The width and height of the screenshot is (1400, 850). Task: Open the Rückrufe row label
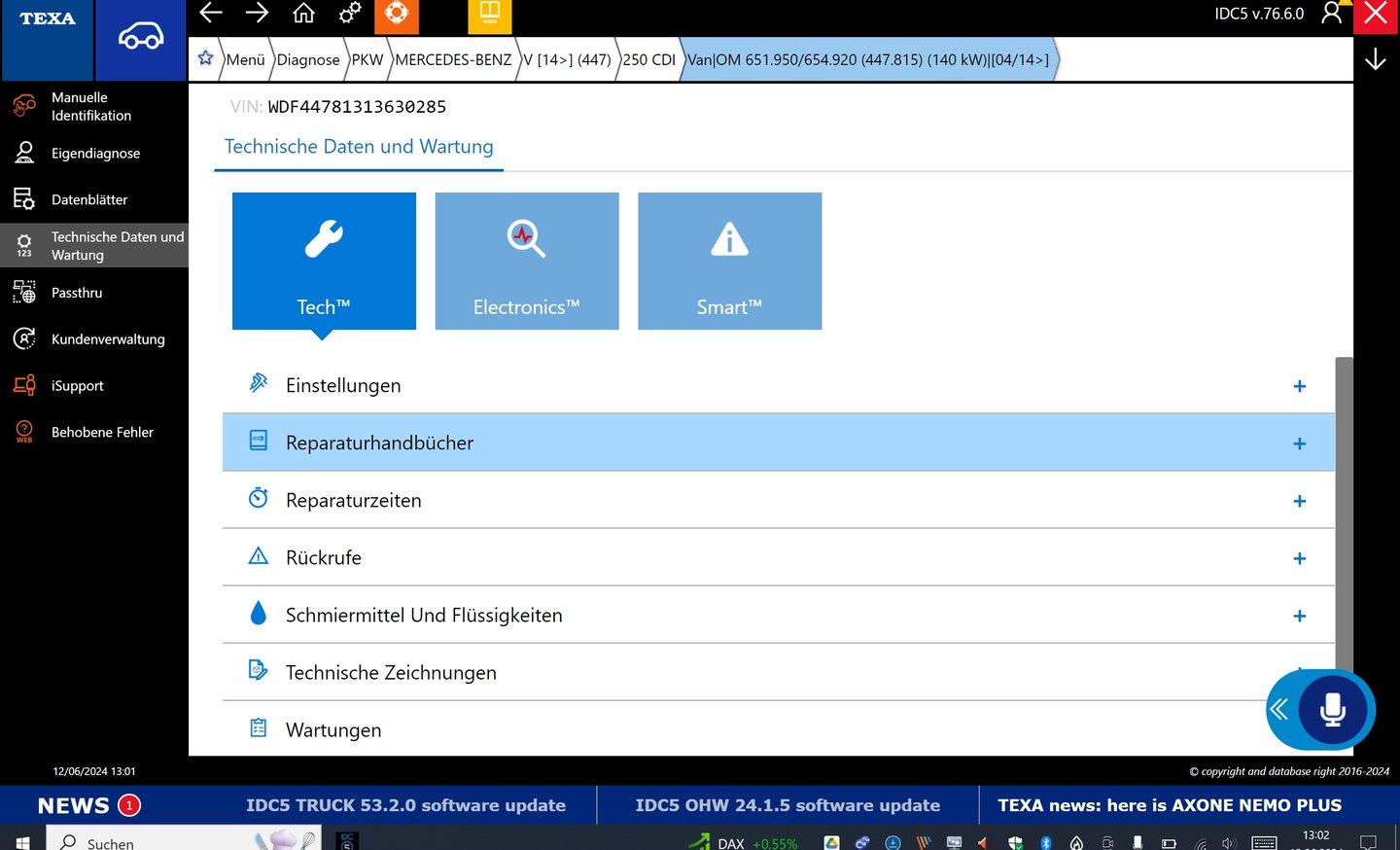click(x=324, y=558)
